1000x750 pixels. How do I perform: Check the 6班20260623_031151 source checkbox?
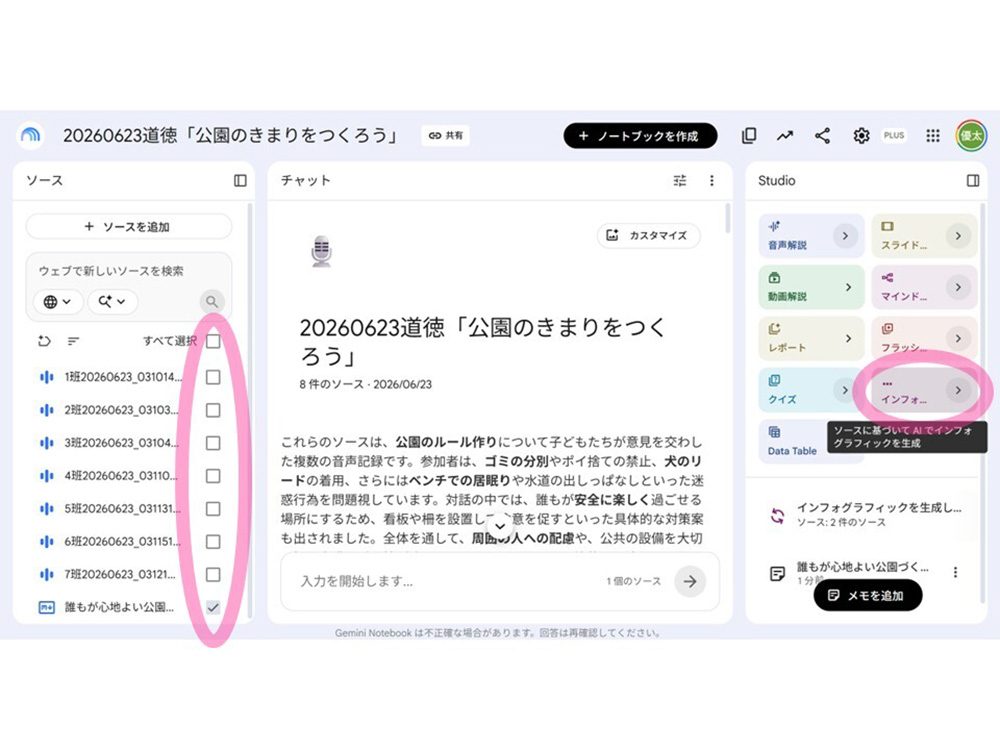213,541
